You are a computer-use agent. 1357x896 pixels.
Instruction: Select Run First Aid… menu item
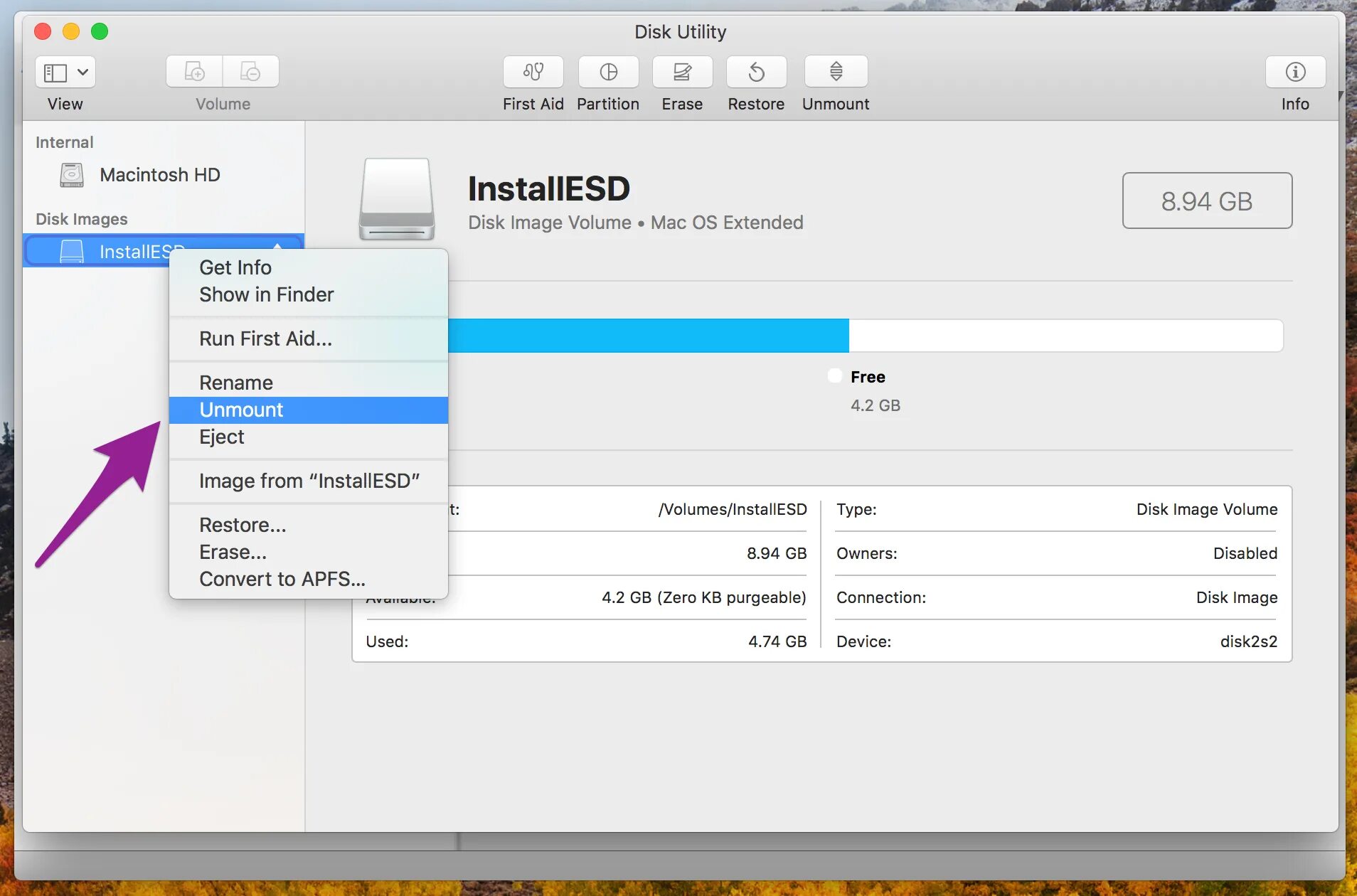[x=309, y=338]
